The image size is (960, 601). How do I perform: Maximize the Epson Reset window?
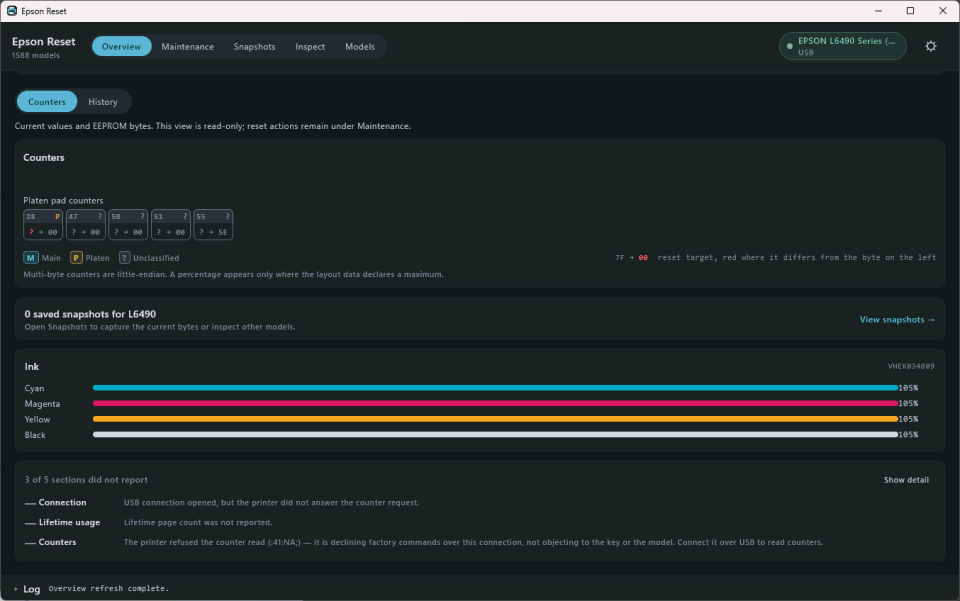[910, 11]
